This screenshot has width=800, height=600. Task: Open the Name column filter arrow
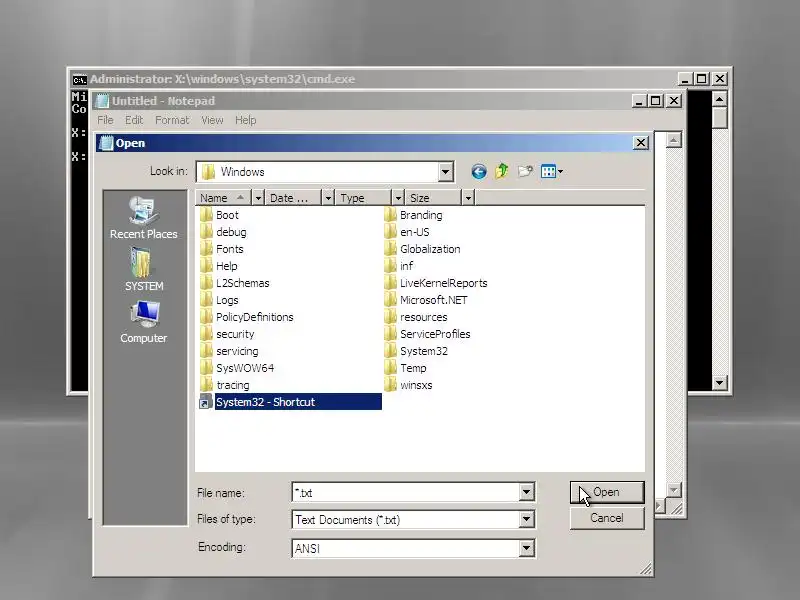pyautogui.click(x=258, y=197)
